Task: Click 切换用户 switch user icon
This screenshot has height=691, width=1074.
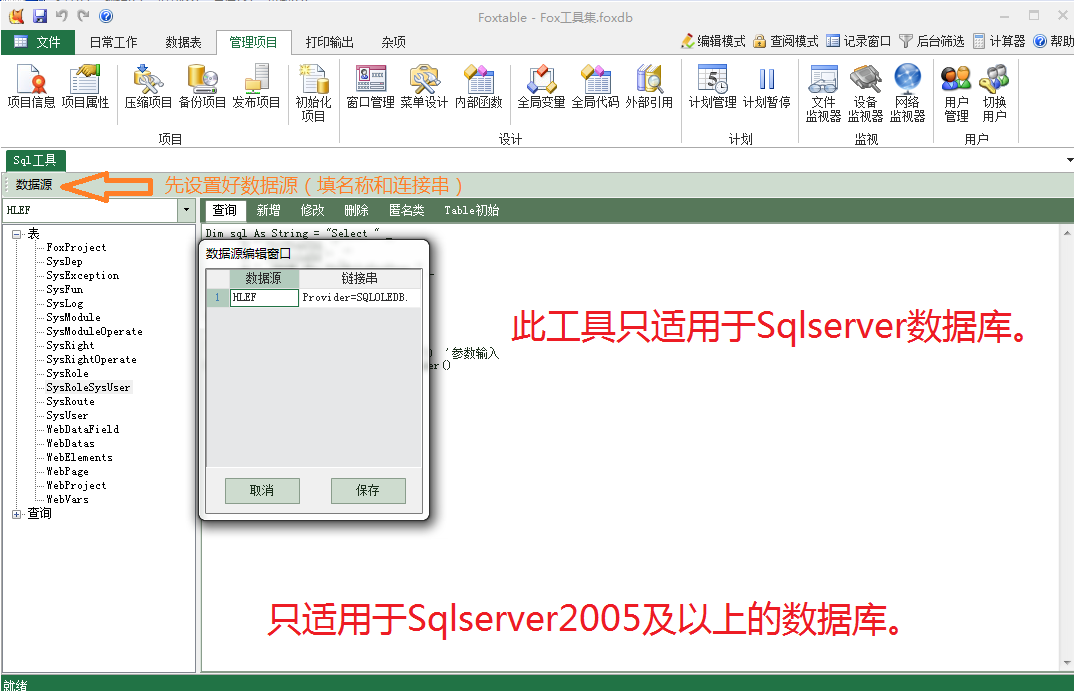Action: tap(995, 94)
